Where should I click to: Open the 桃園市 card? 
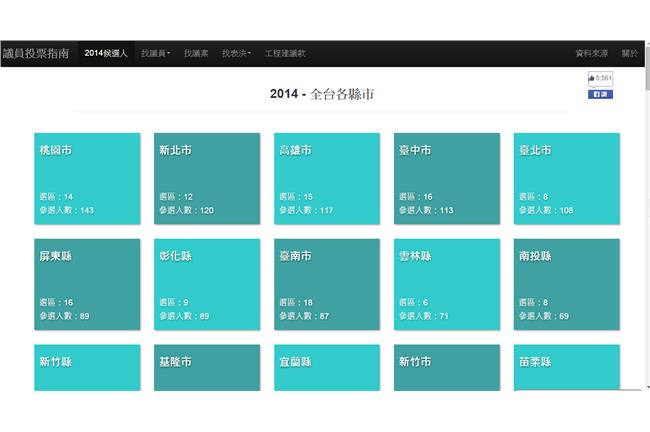click(x=87, y=179)
